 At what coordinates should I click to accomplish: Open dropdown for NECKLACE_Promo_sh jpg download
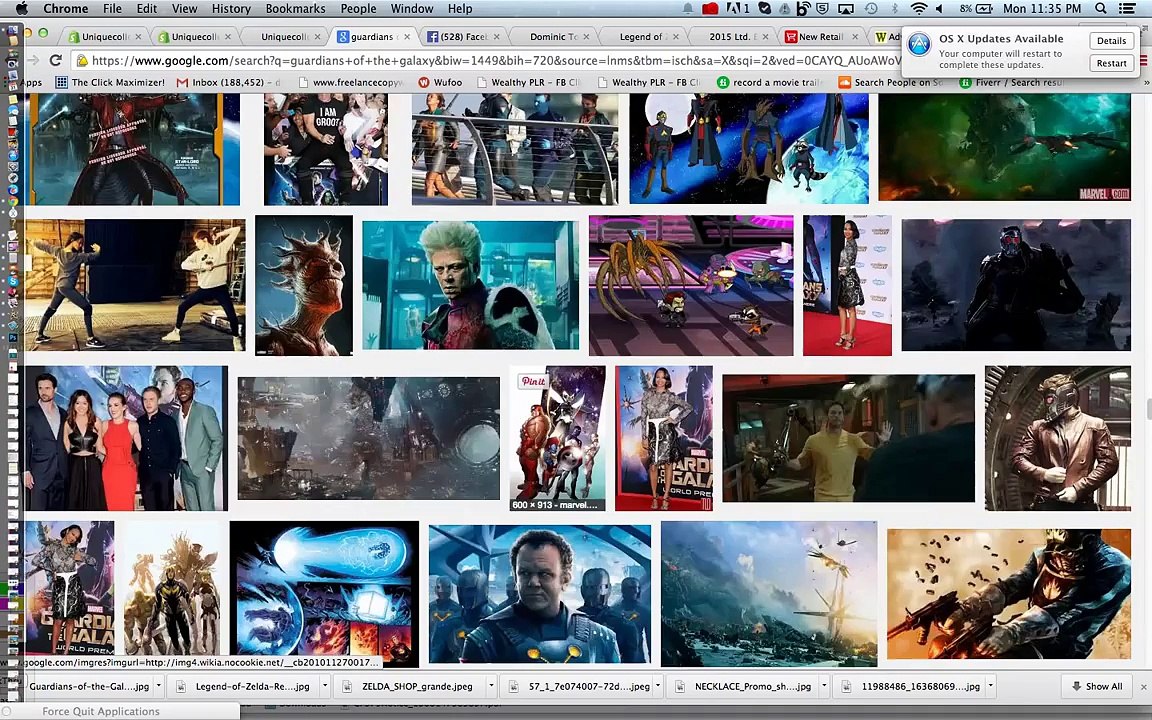[x=824, y=686]
